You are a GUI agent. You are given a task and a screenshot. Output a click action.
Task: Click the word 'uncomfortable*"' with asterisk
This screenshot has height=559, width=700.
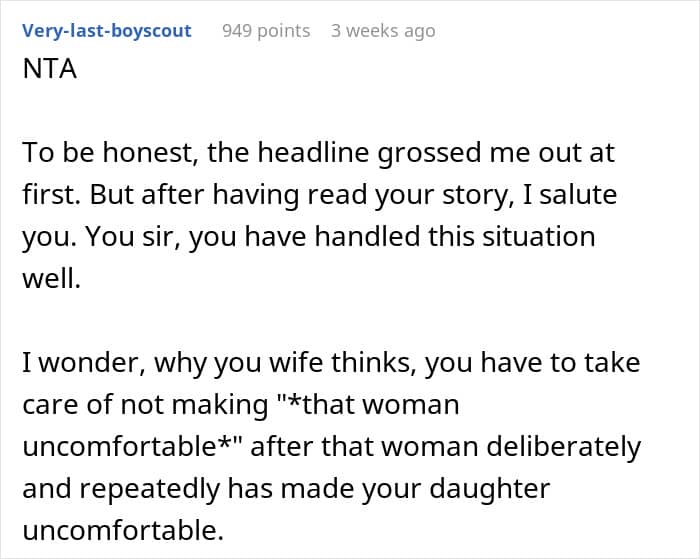click(x=132, y=446)
